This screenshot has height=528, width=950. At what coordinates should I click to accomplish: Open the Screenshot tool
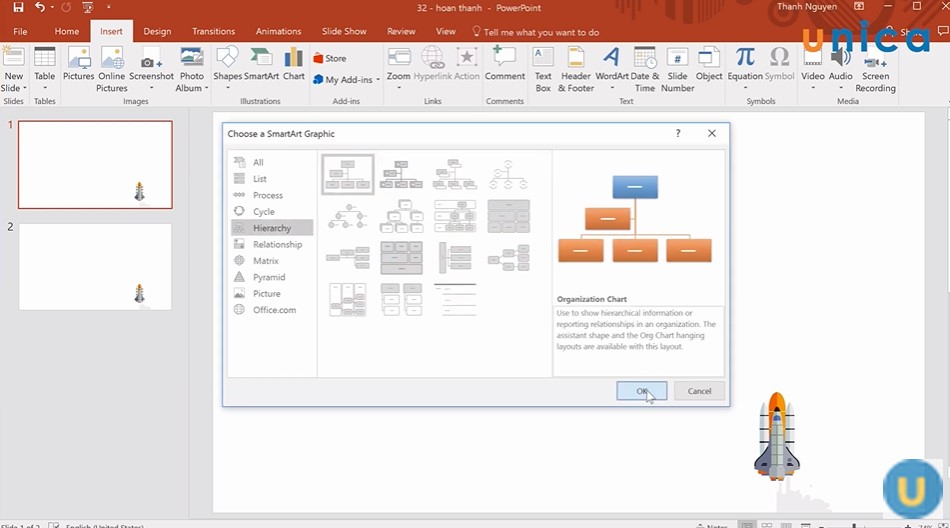(151, 63)
